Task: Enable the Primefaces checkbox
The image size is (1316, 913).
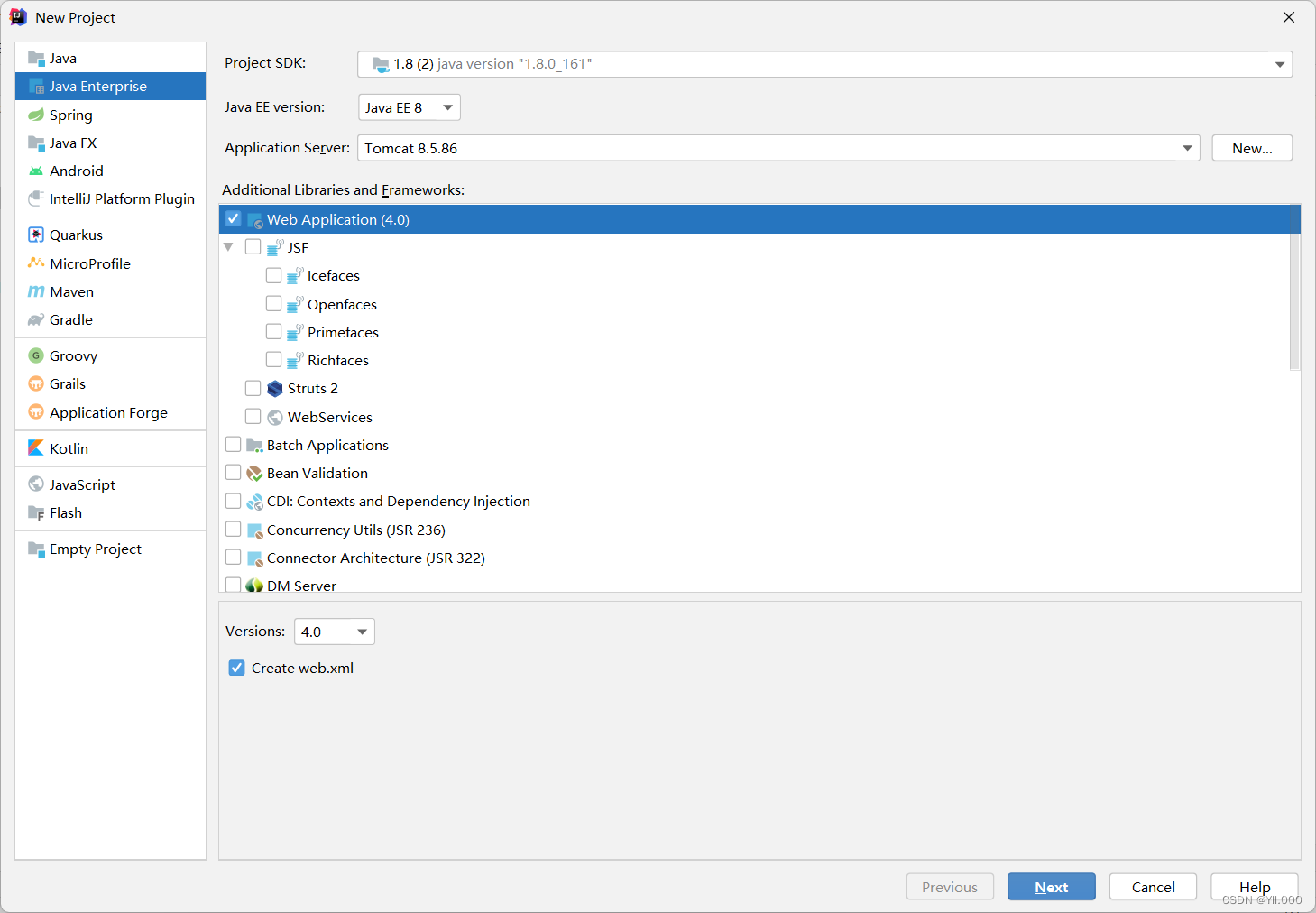Action: (274, 332)
